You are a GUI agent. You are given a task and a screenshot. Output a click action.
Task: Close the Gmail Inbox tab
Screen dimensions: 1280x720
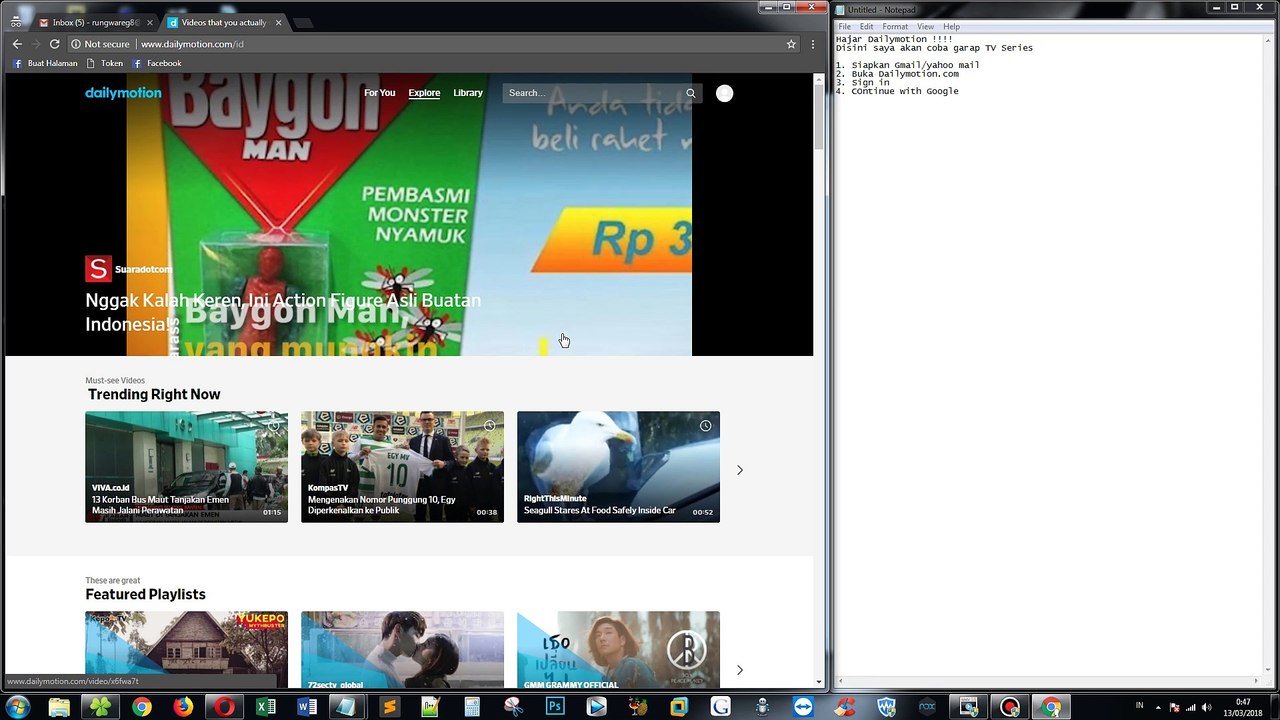pos(150,22)
